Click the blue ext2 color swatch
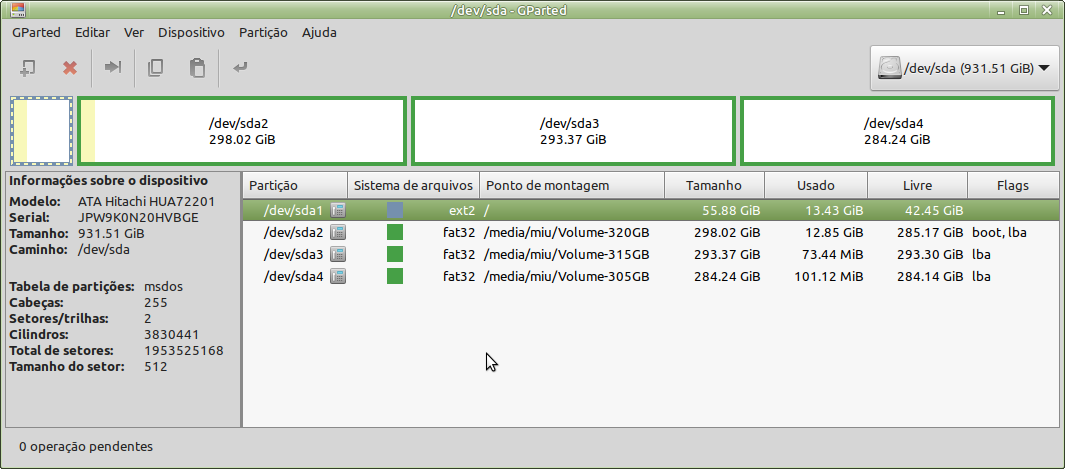 (x=395, y=210)
